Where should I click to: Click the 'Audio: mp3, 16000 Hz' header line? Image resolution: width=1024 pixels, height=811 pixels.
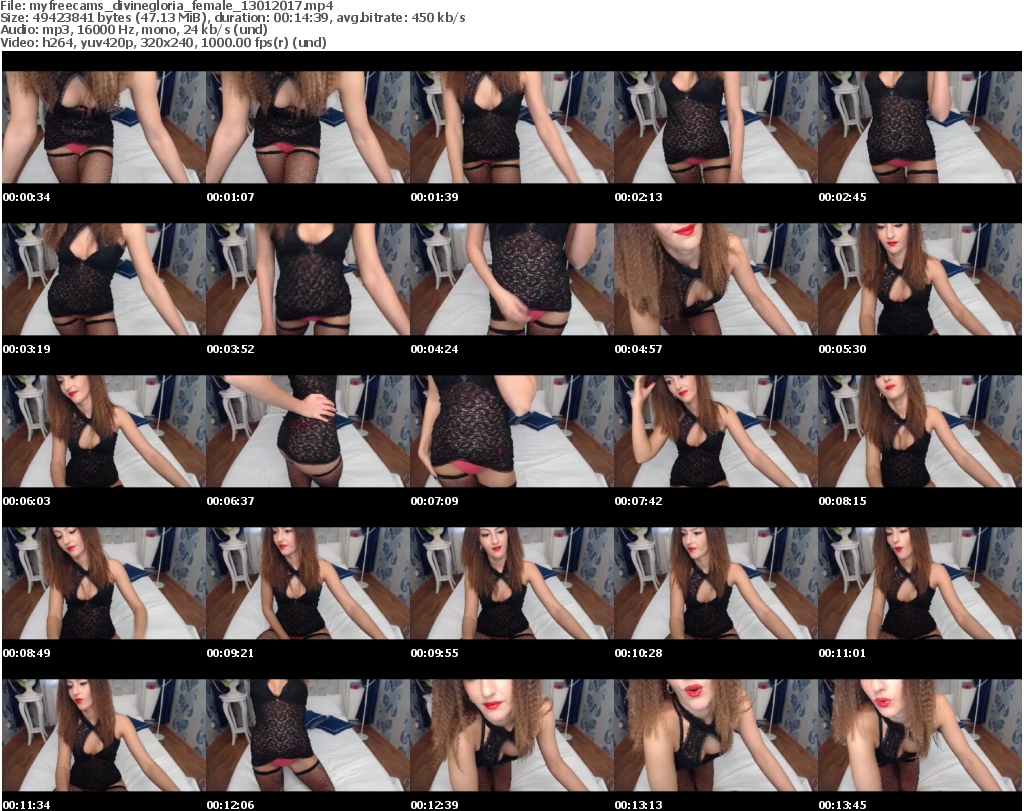point(134,30)
